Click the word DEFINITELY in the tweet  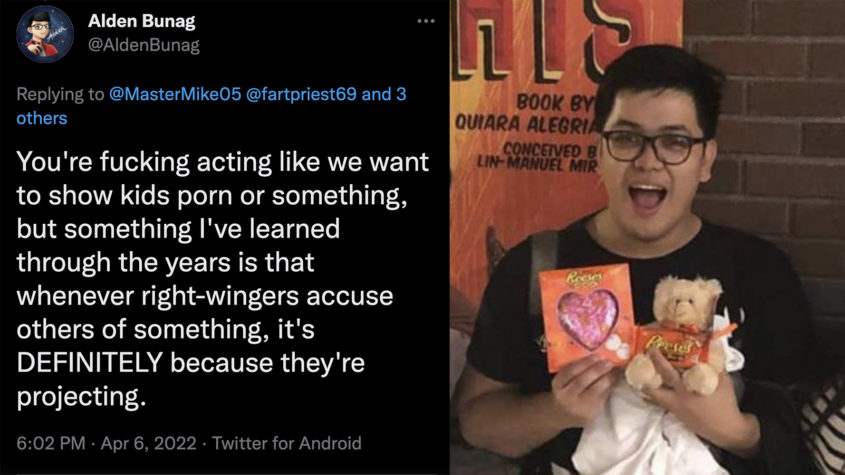tap(96, 365)
